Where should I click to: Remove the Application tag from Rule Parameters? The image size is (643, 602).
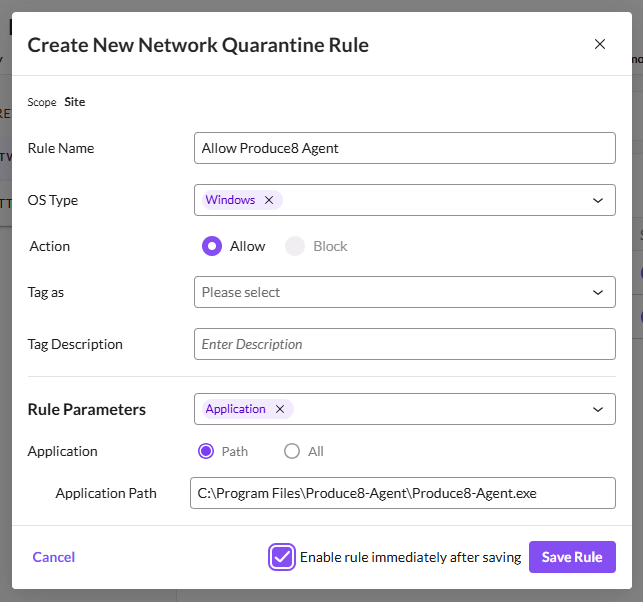pos(280,409)
